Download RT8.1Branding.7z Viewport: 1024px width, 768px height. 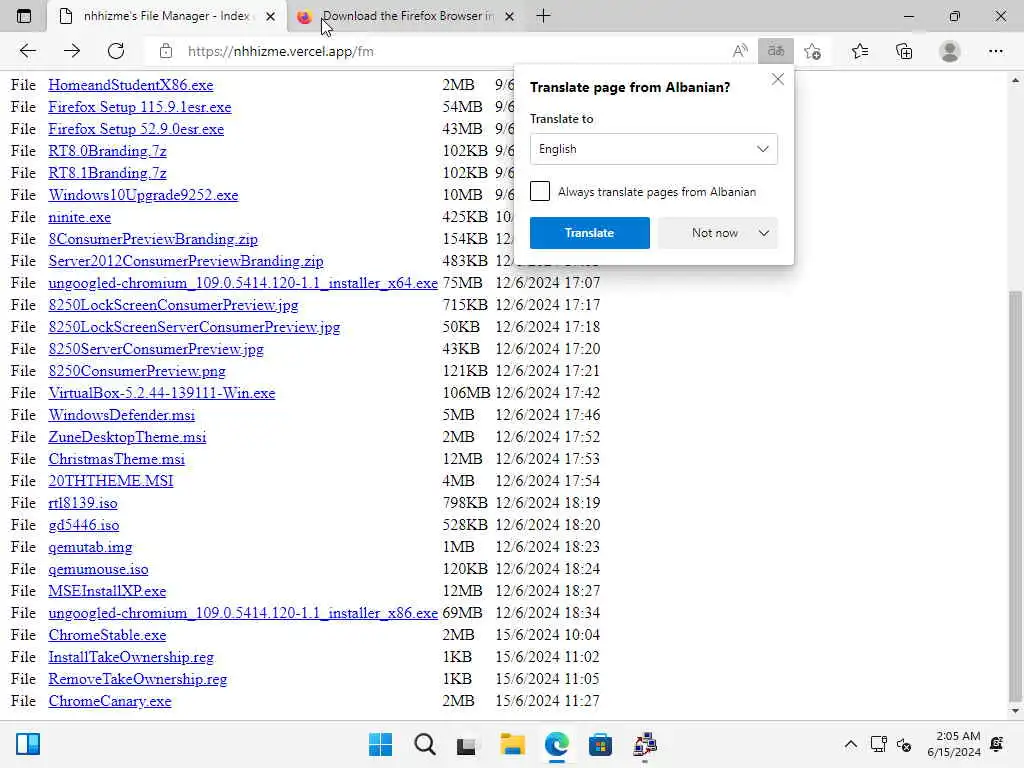[x=107, y=173]
